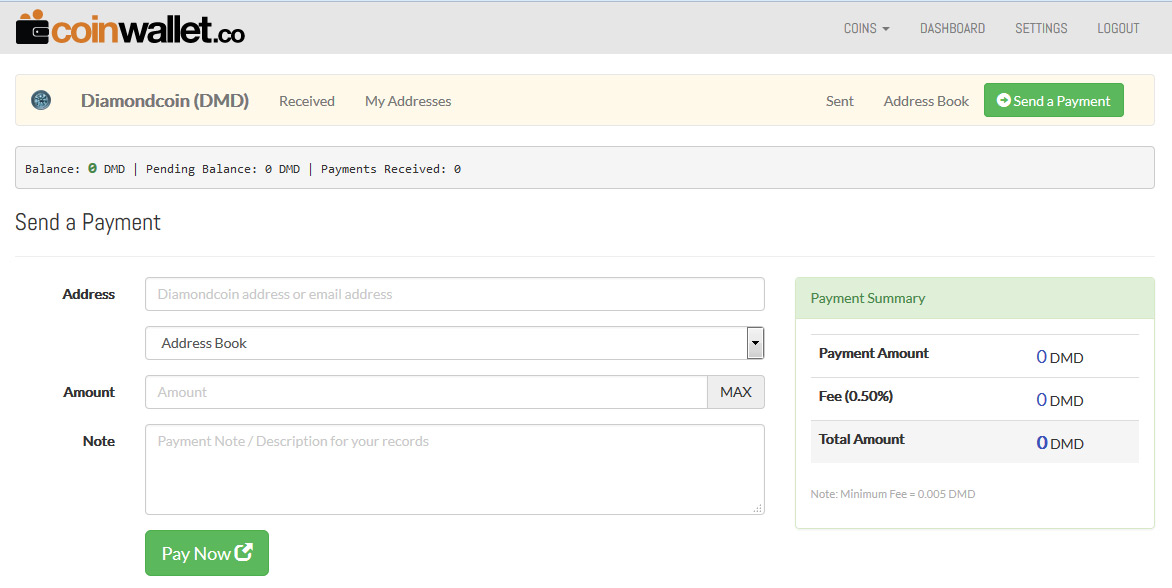Open the My Addresses tab
Screen dimensions: 1172x588
coord(408,101)
